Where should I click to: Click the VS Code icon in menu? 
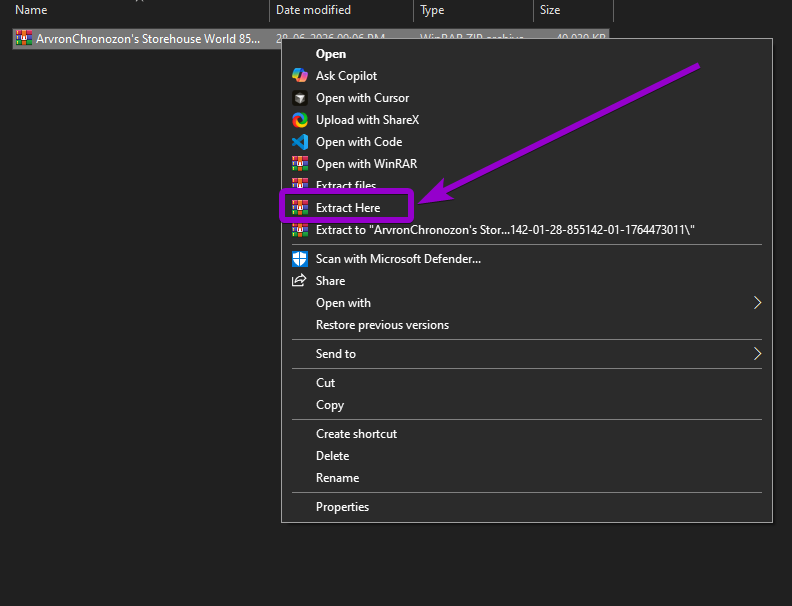click(300, 142)
